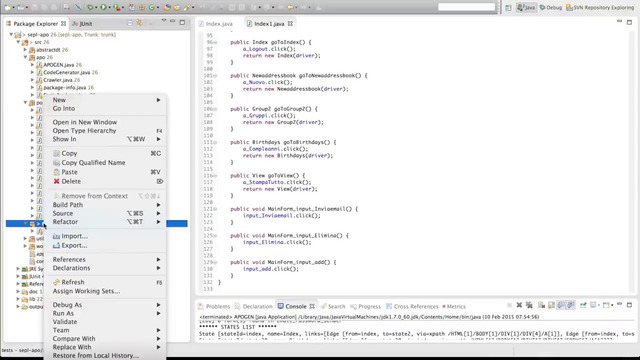Switch to the Problems tab
The image size is (640, 360).
(x=213, y=306)
